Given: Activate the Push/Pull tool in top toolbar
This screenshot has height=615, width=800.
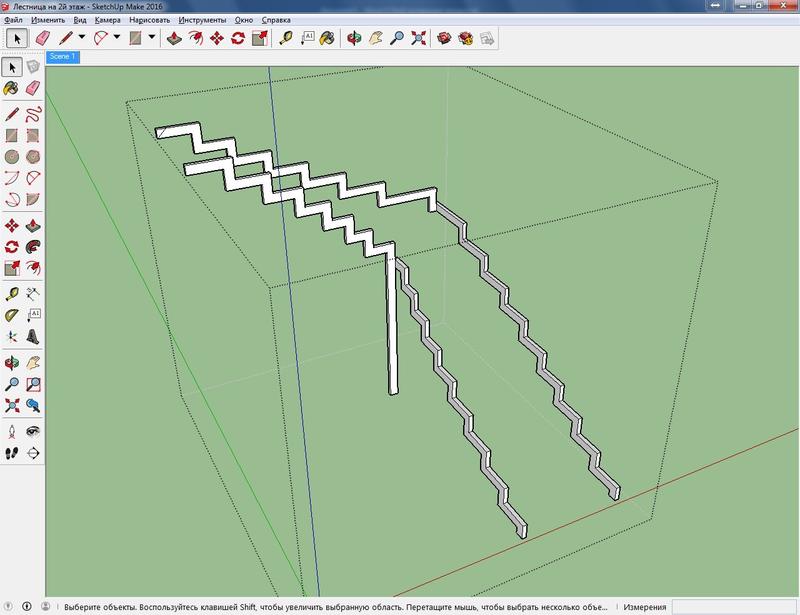Looking at the screenshot, I should pyautogui.click(x=173, y=39).
